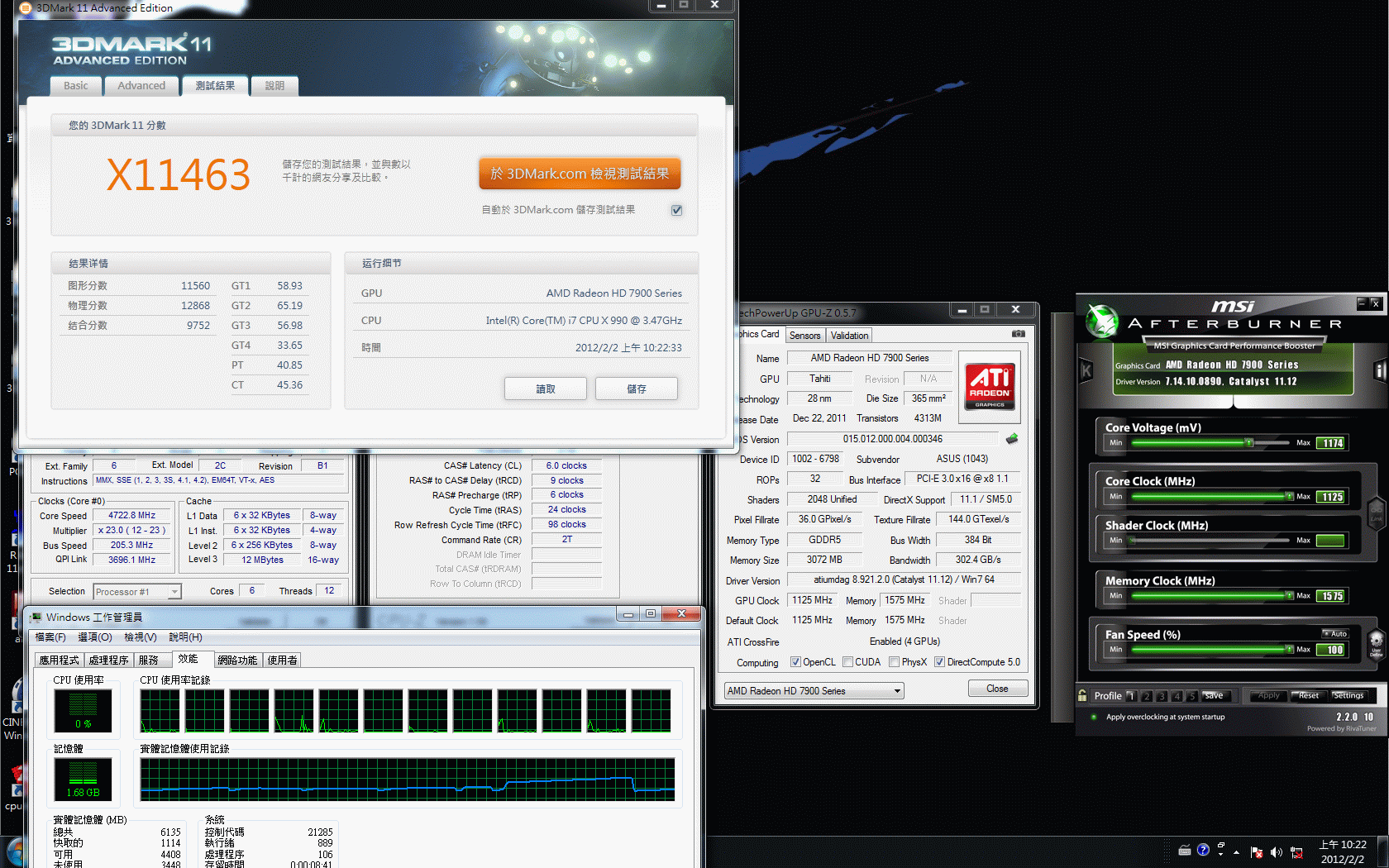Click the Core Voltage slider handle

(x=1249, y=443)
